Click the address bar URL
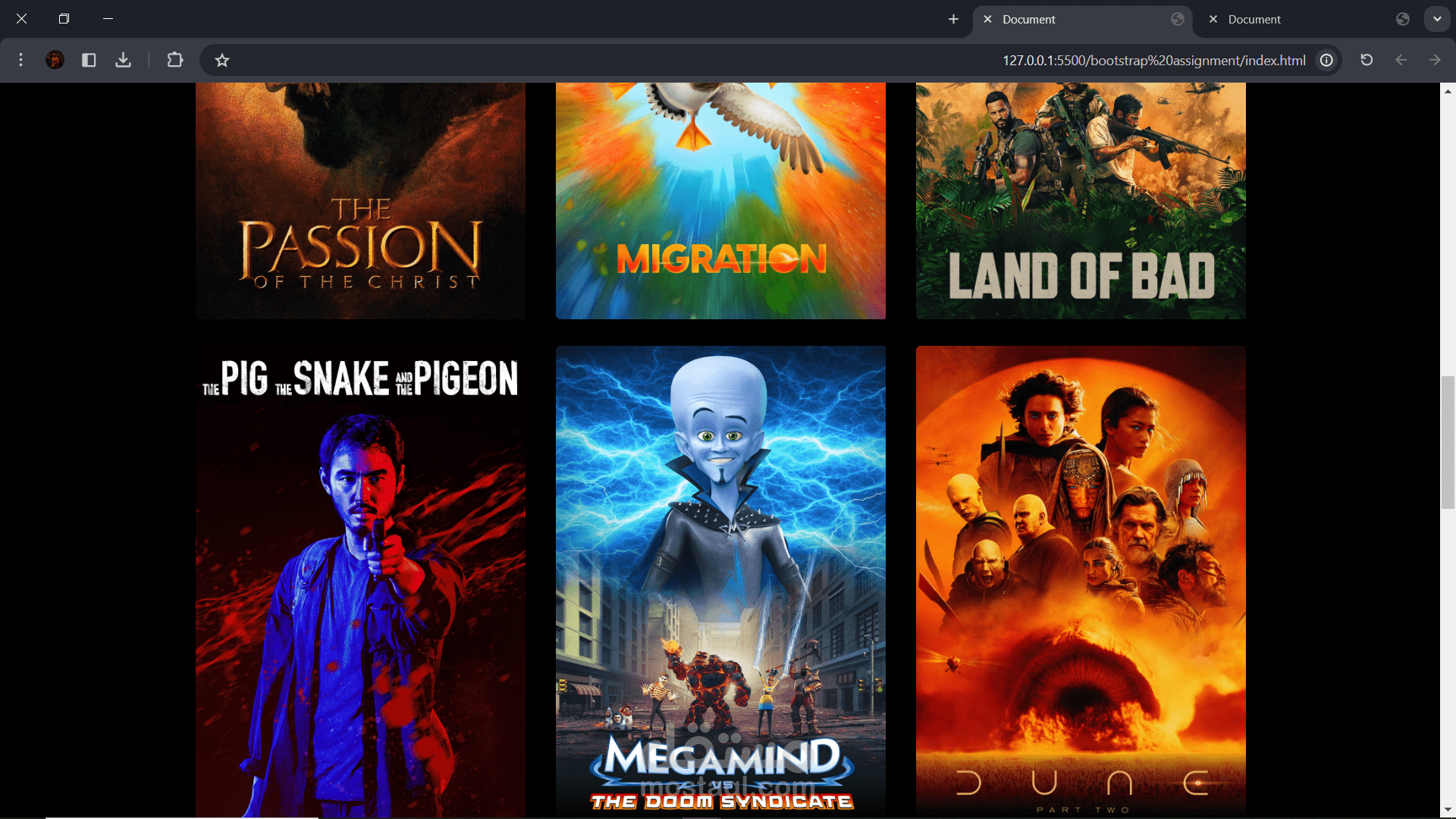This screenshot has width=1456, height=819. (1153, 60)
